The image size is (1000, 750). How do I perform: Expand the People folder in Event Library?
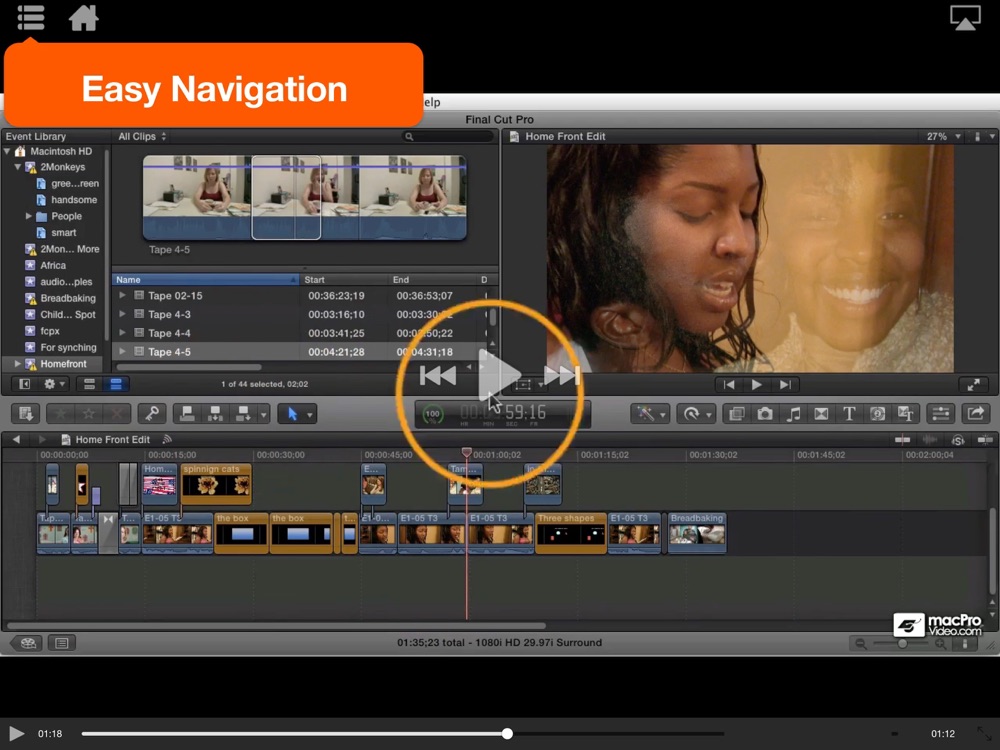point(29,216)
